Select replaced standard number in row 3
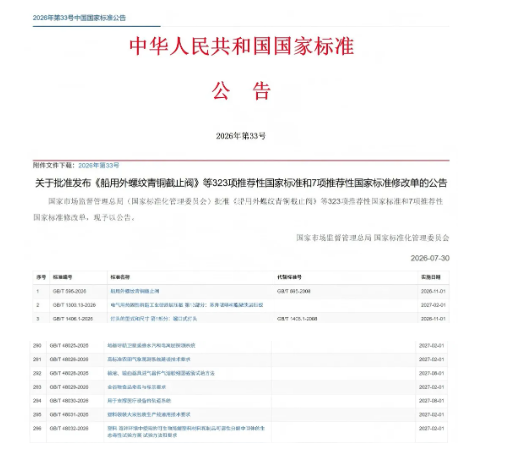The image size is (516, 450). coord(297,319)
